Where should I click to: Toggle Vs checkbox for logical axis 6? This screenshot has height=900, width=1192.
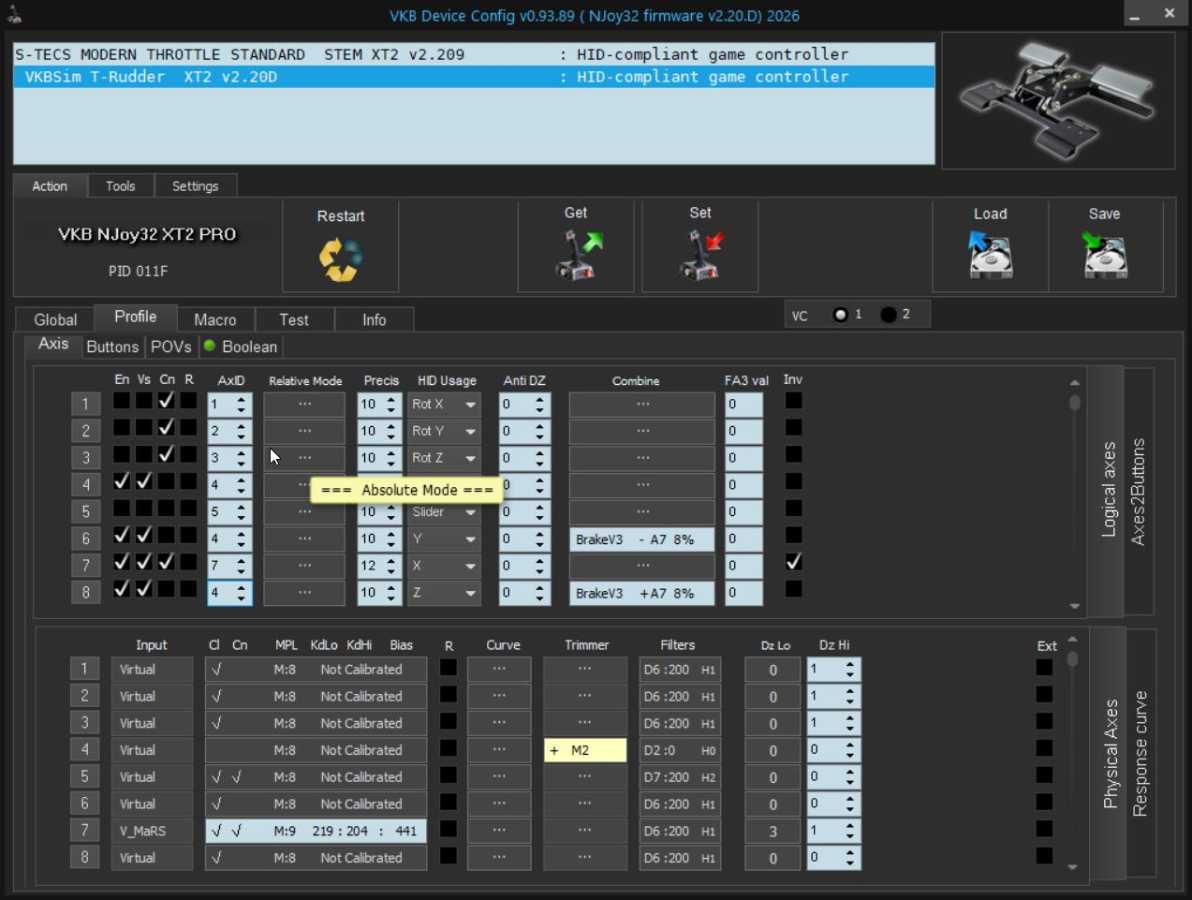pyautogui.click(x=144, y=534)
